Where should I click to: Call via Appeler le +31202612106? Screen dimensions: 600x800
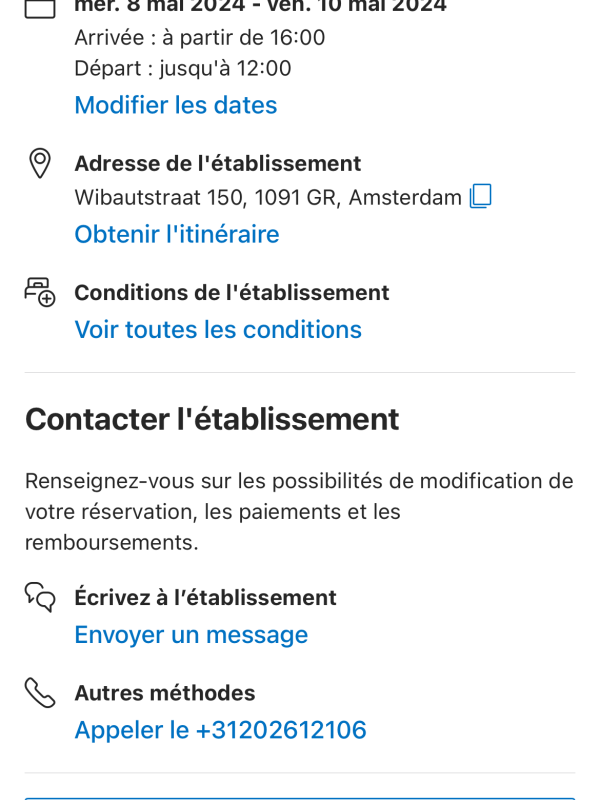[x=220, y=730]
